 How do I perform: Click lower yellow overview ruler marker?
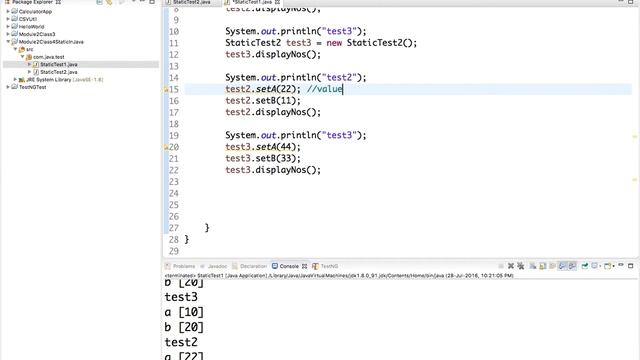click(635, 179)
